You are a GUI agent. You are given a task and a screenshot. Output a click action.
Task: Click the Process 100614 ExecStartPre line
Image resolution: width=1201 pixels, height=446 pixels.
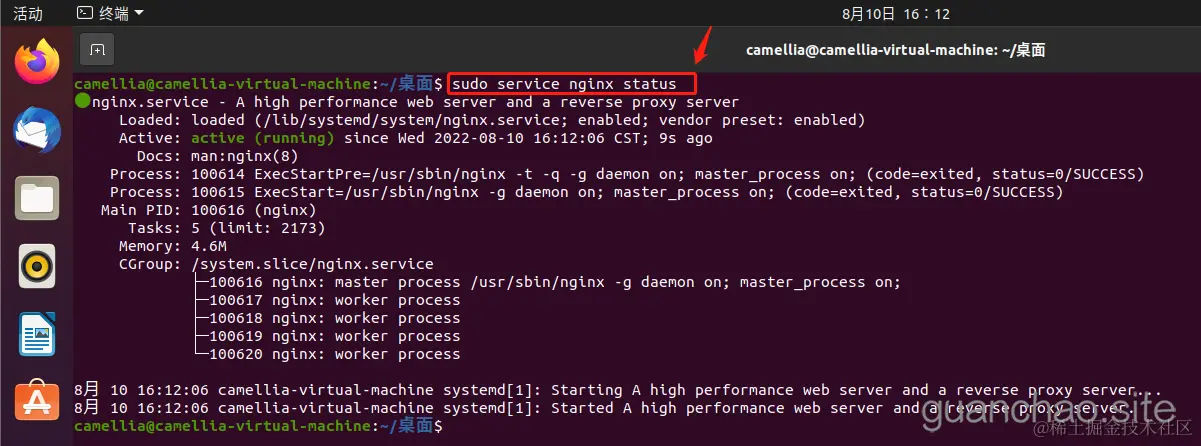coord(627,174)
